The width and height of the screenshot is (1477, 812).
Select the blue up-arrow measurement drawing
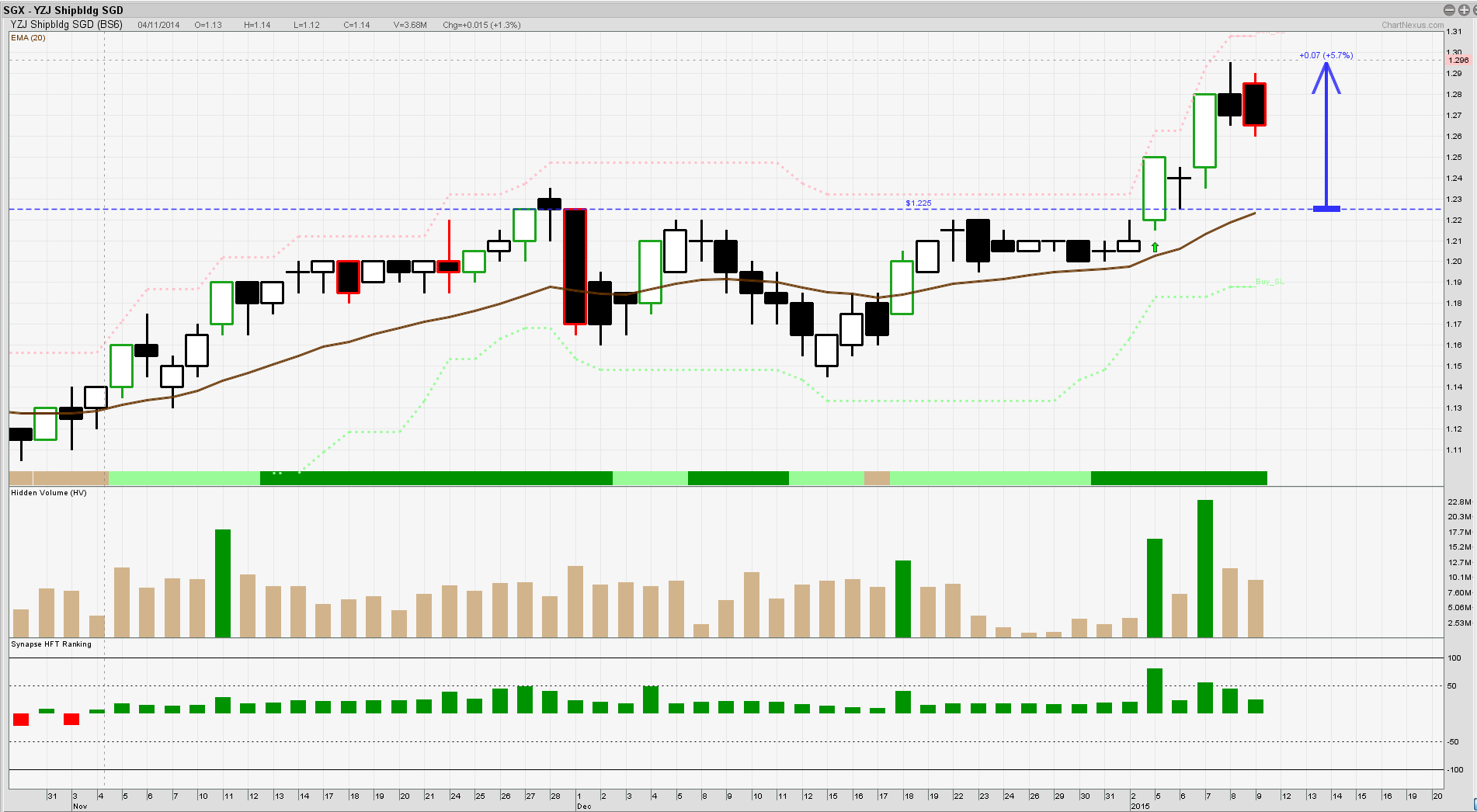point(1326,132)
